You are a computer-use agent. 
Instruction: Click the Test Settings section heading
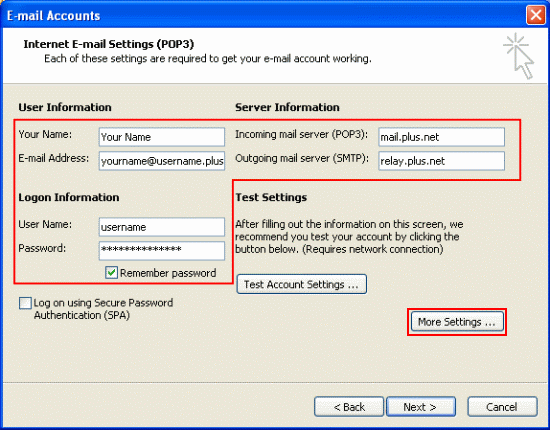[x=271, y=197]
